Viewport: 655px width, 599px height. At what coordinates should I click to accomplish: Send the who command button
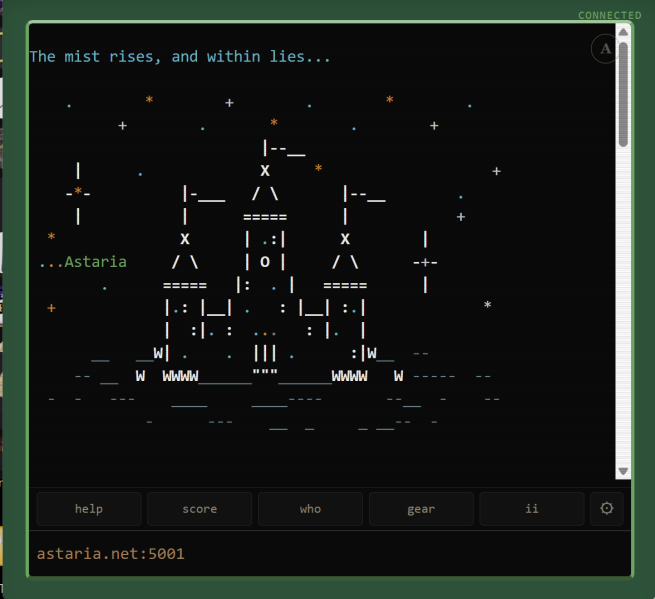coord(310,509)
